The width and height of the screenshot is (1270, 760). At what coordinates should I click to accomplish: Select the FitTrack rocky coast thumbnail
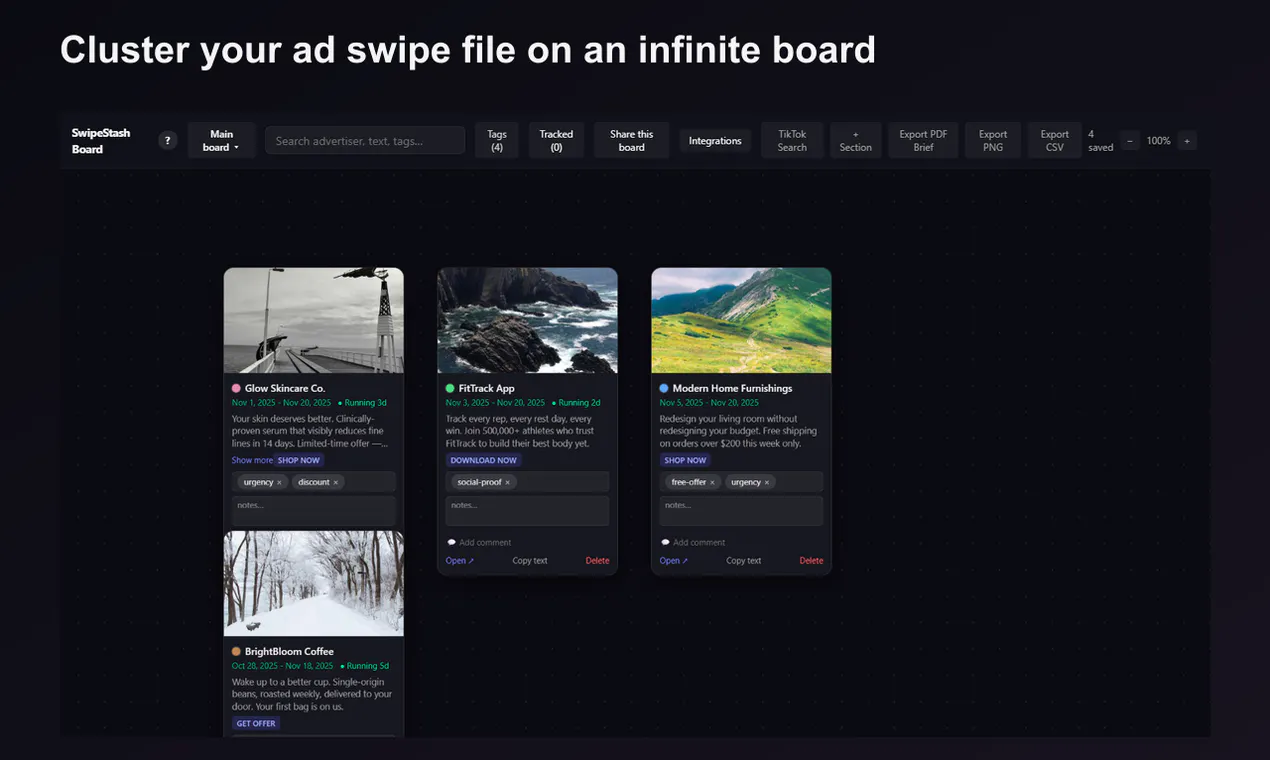click(x=527, y=320)
